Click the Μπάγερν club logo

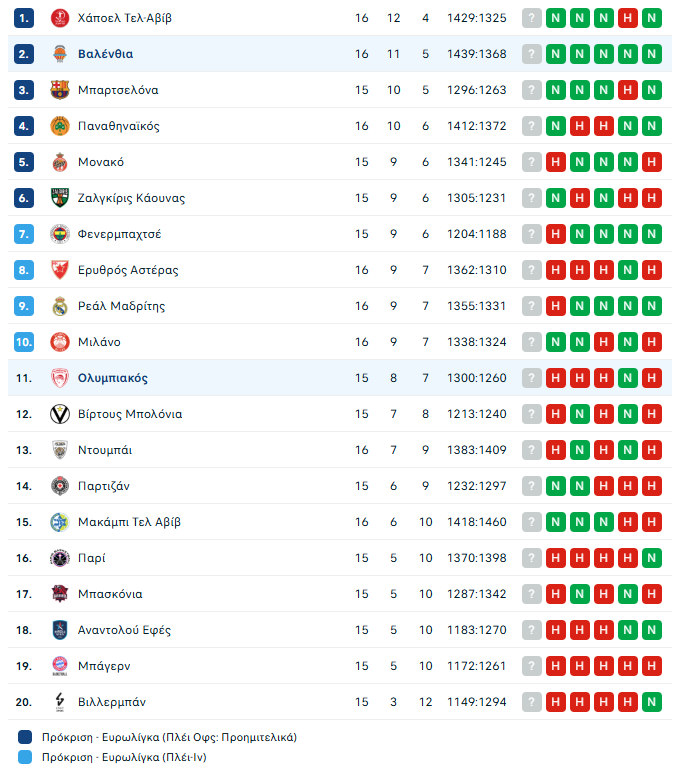[x=59, y=666]
